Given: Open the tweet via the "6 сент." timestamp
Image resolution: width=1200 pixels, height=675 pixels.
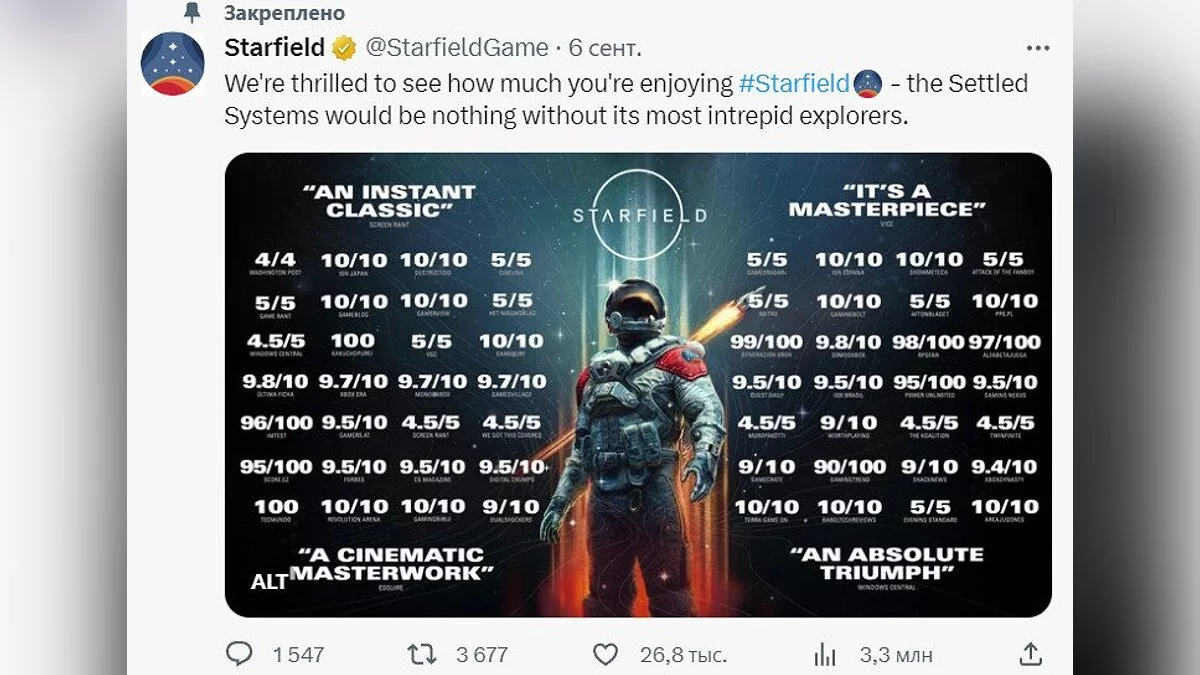Looking at the screenshot, I should (x=605, y=47).
